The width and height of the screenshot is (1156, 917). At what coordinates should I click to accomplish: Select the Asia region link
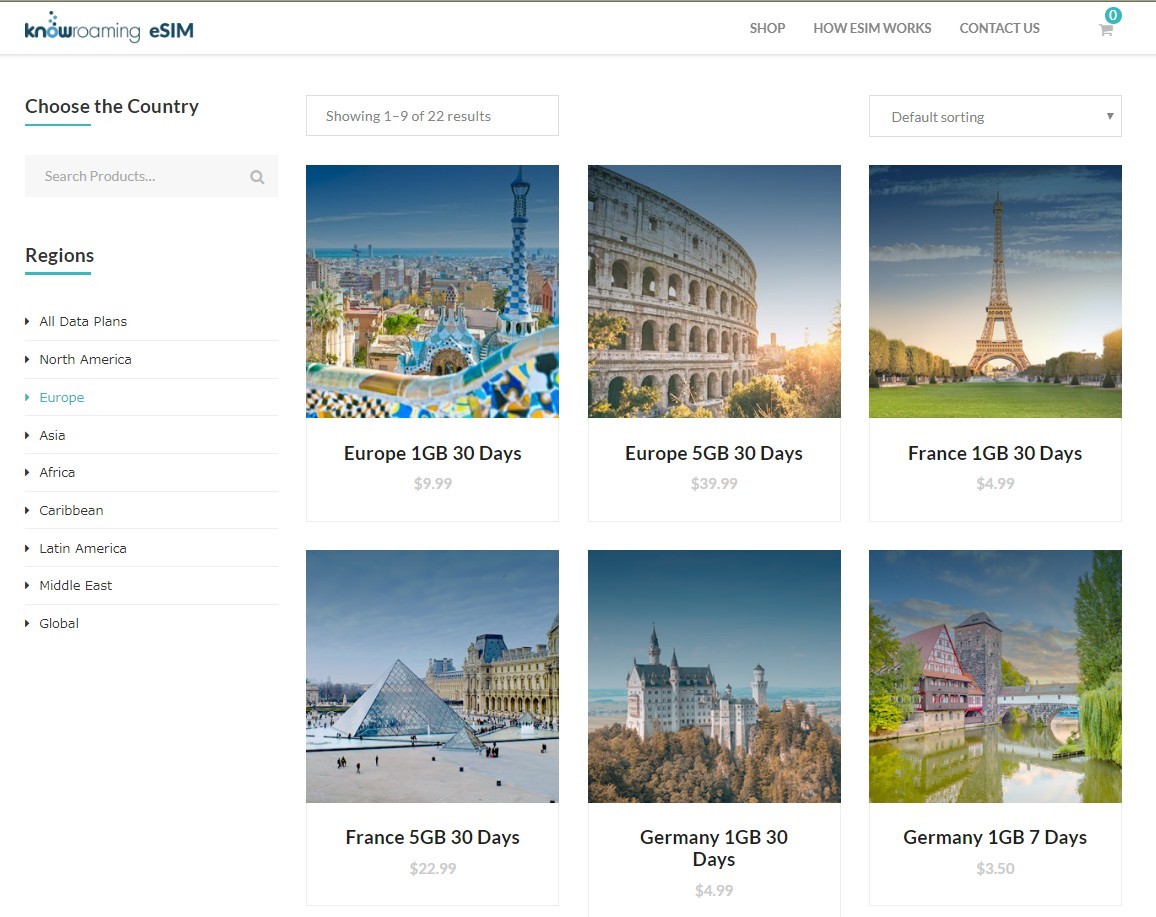(52, 435)
